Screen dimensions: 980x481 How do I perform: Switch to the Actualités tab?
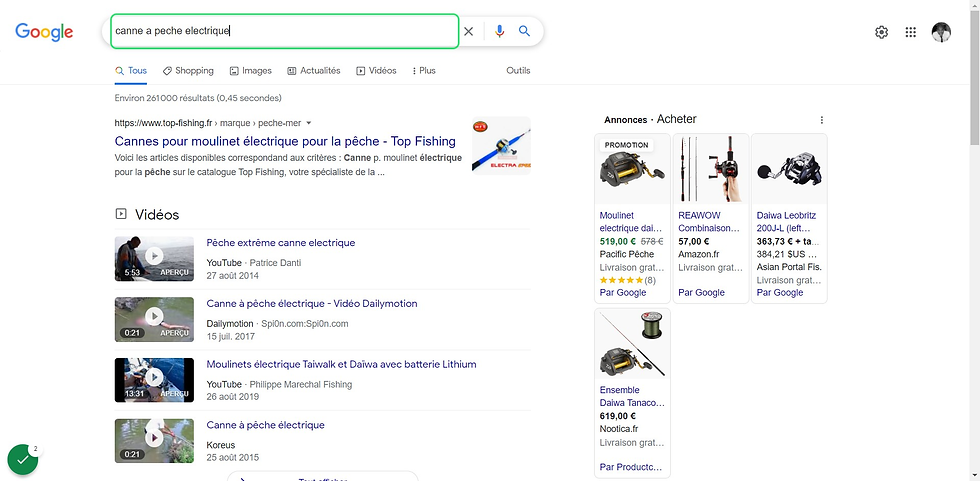(x=314, y=71)
